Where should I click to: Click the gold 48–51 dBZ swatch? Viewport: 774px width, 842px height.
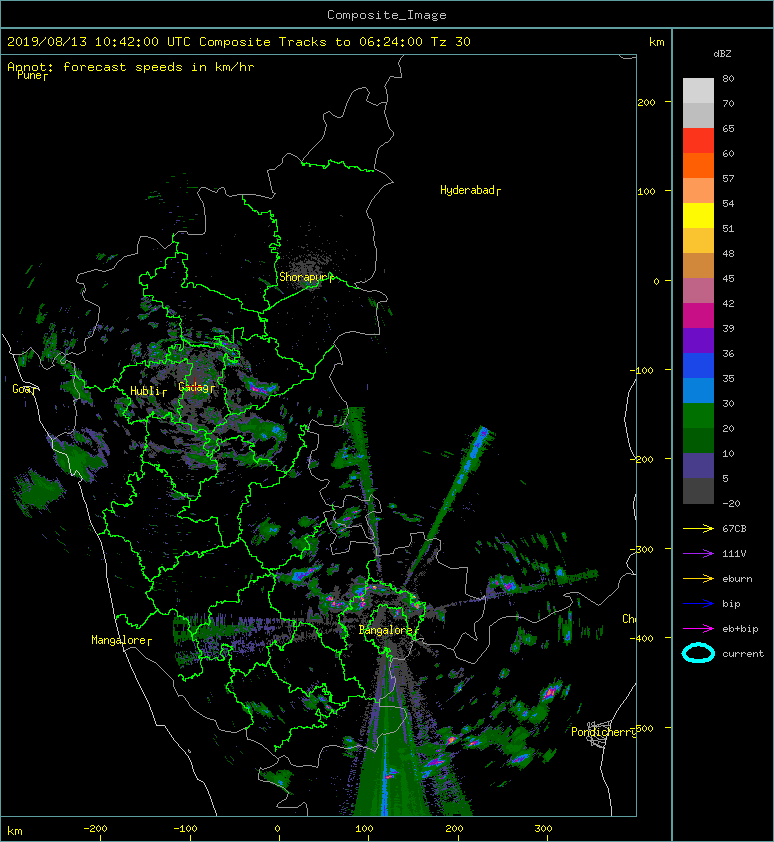coord(698,241)
